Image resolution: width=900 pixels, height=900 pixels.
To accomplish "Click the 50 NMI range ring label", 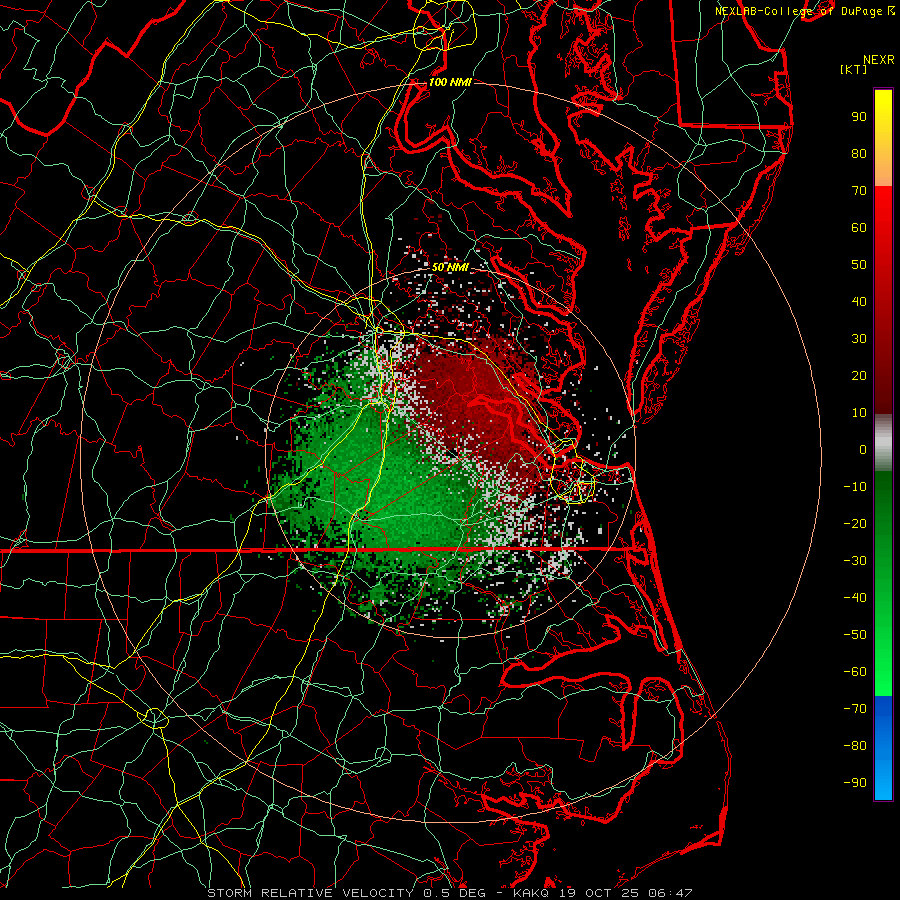I will click(x=450, y=268).
